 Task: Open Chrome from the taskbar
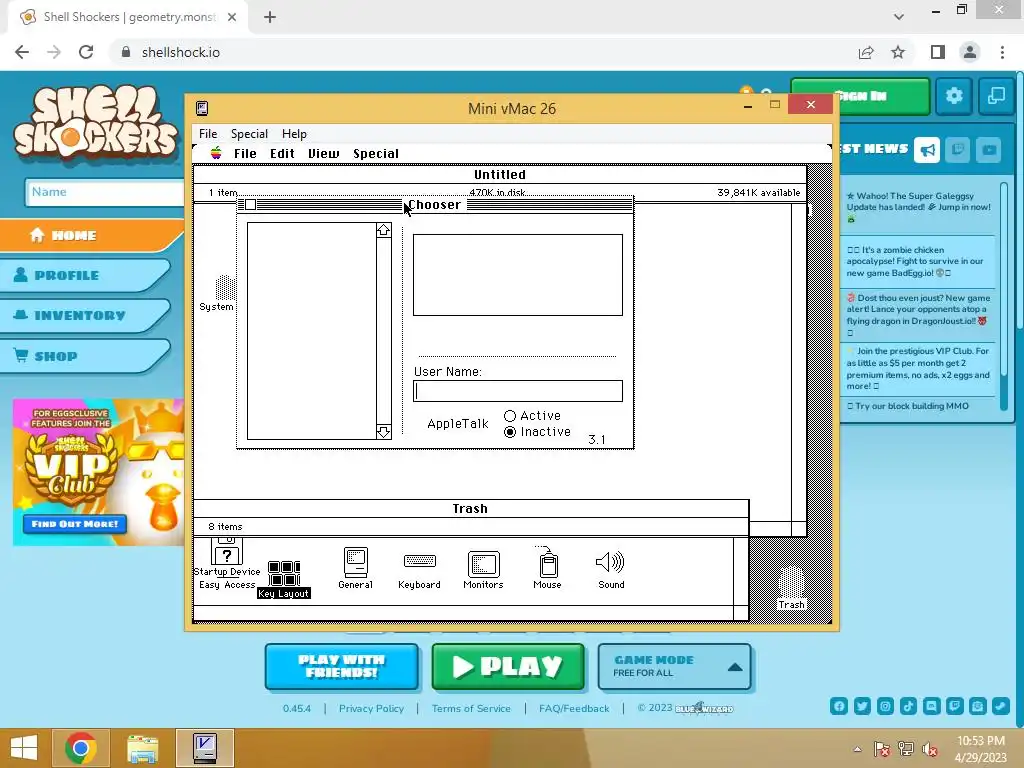(x=81, y=748)
